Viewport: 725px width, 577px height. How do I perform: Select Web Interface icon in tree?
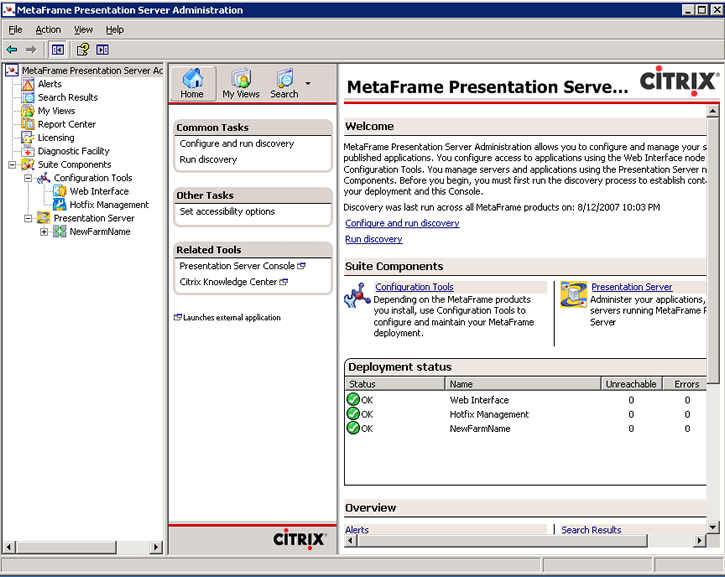[59, 191]
